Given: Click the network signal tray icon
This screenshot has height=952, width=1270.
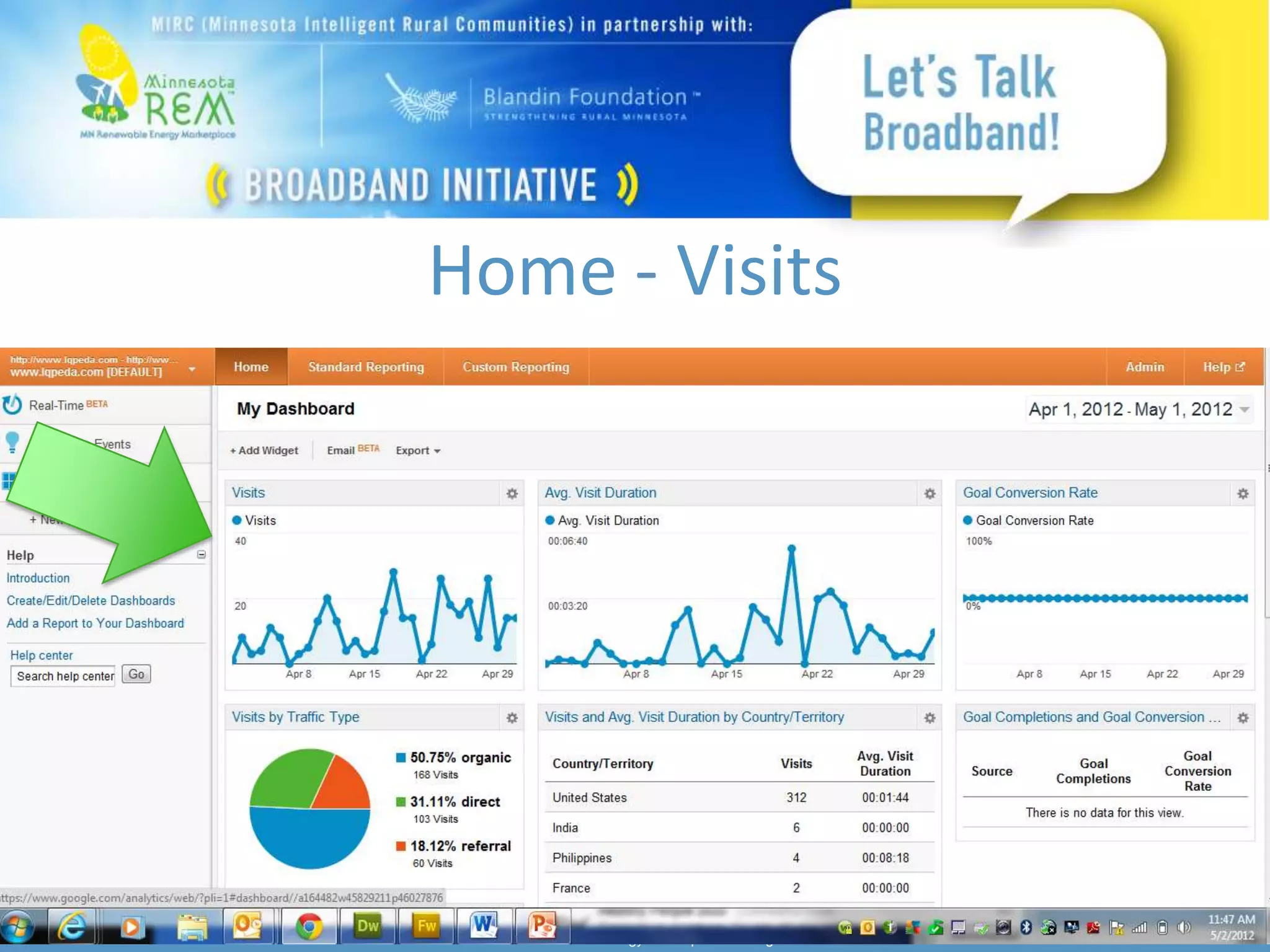Looking at the screenshot, I should (1140, 928).
